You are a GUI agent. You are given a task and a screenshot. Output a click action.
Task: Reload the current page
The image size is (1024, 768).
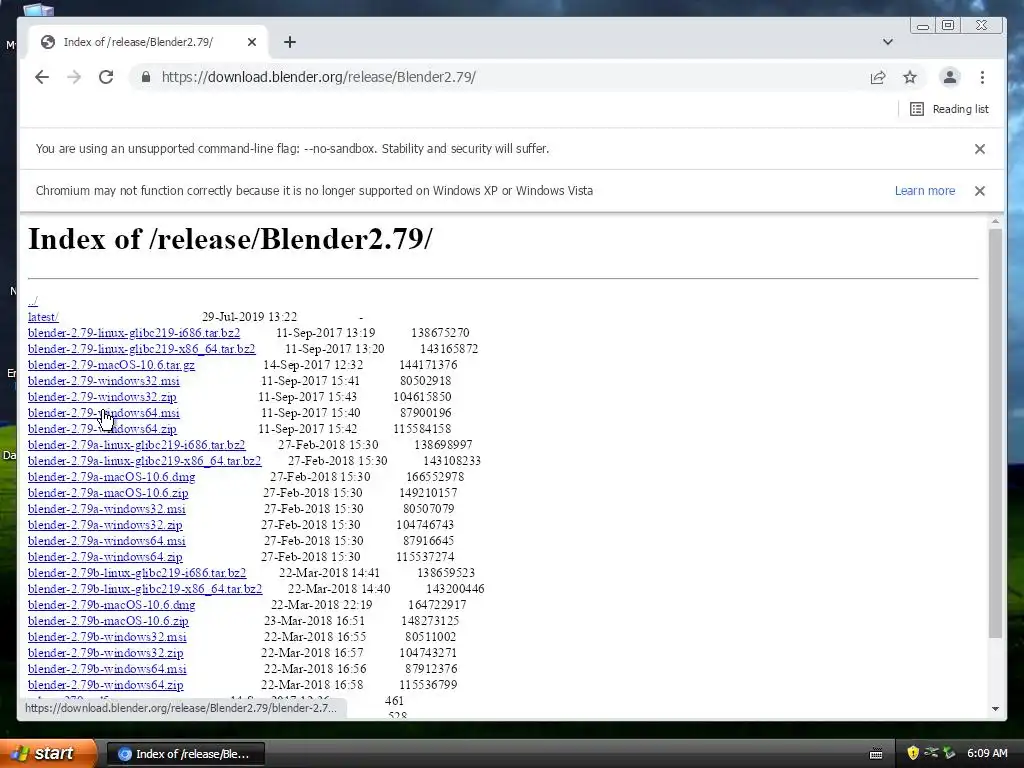pos(106,77)
